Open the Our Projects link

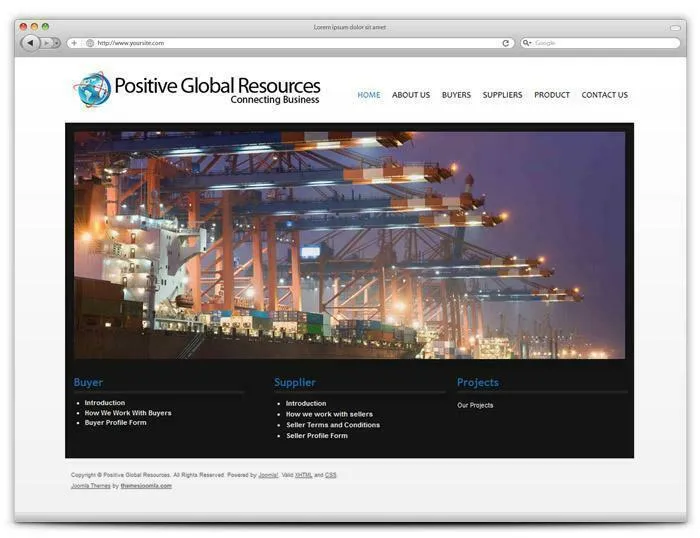475,405
